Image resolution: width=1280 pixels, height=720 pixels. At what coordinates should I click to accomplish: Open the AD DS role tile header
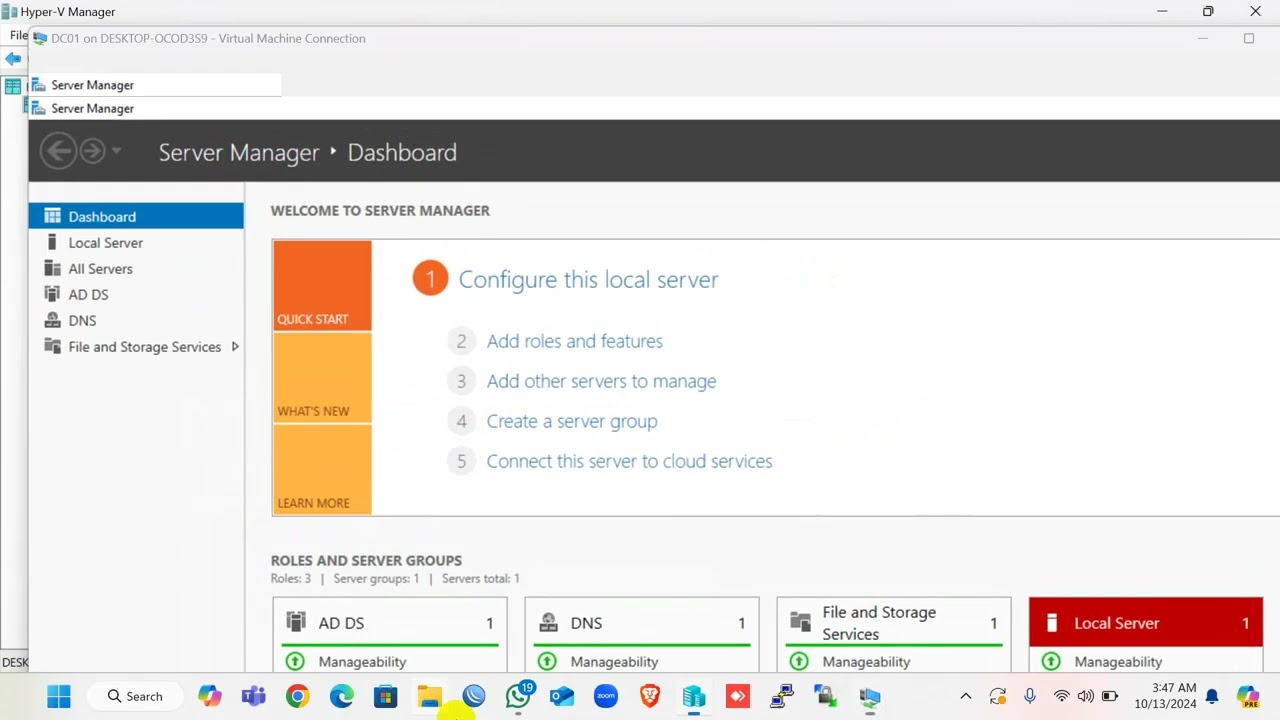click(390, 622)
